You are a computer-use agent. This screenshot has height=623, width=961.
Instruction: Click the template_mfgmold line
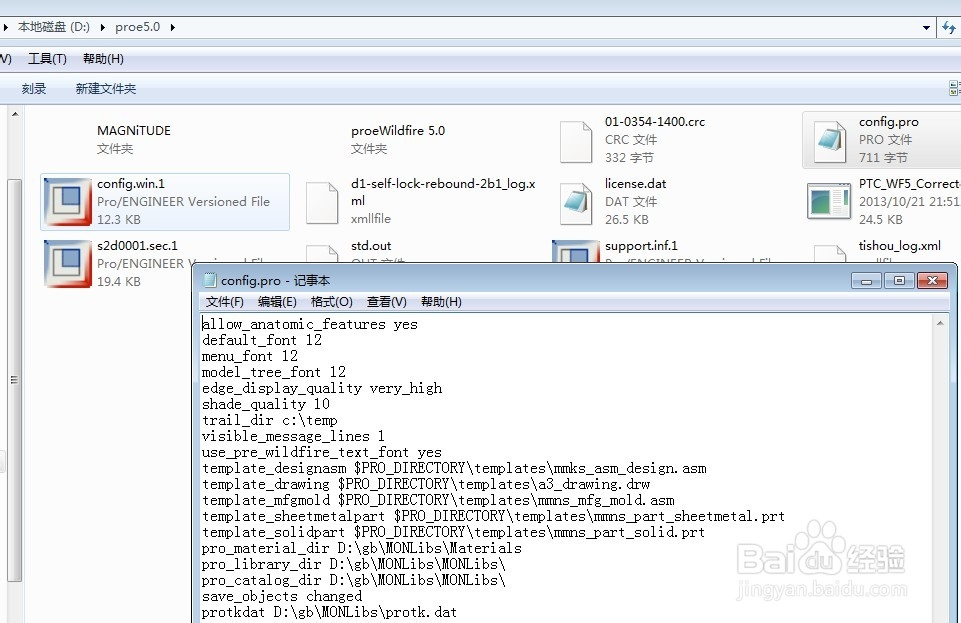pyautogui.click(x=438, y=500)
